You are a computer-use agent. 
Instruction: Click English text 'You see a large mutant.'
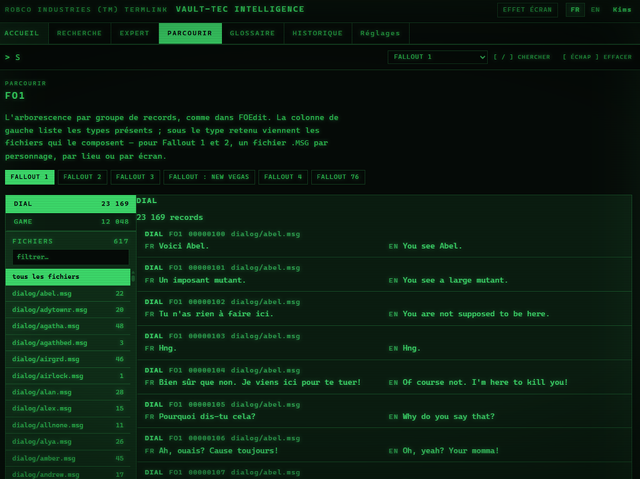455,280
